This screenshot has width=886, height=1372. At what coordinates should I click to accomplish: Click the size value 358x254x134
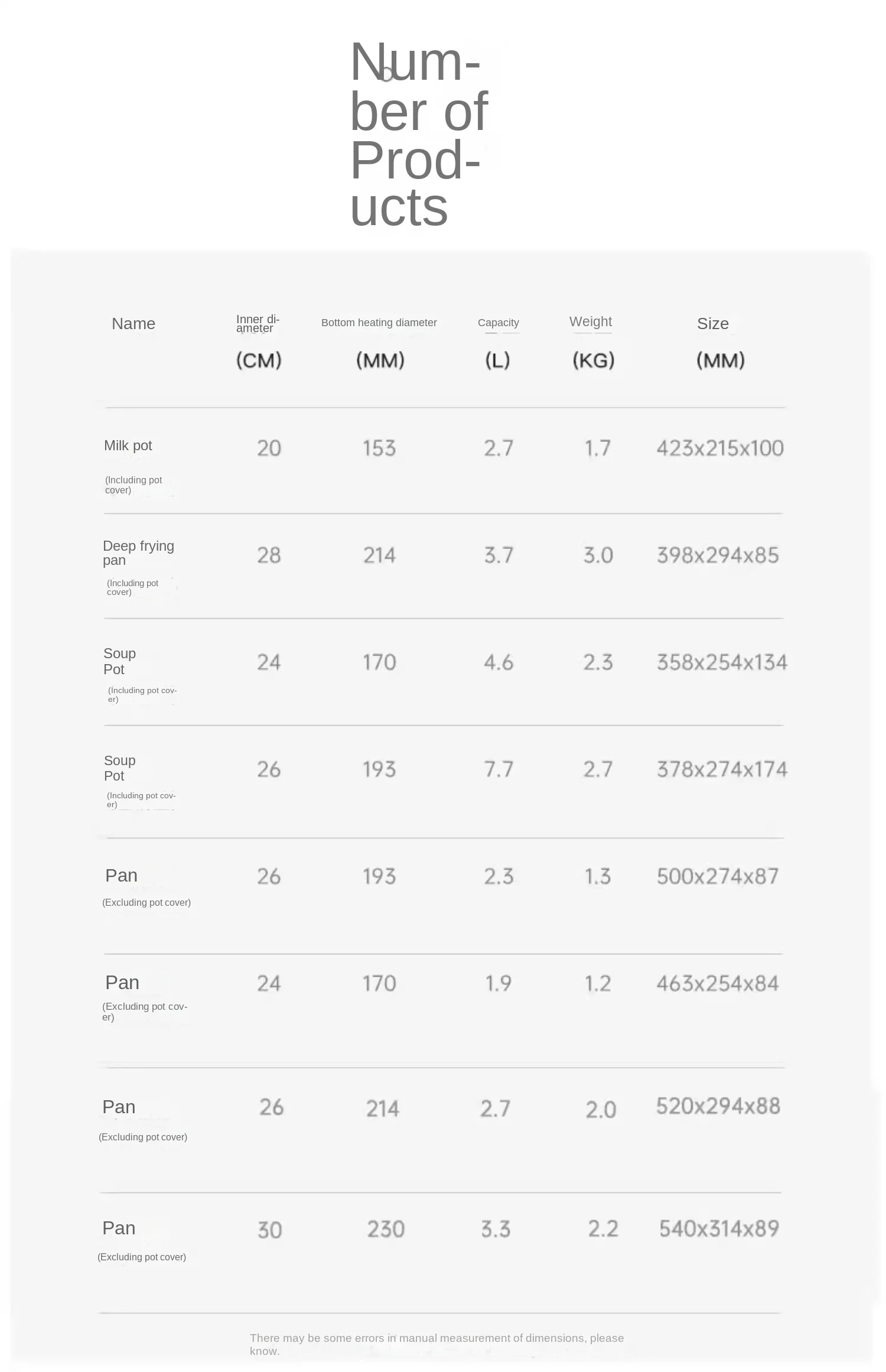(722, 662)
